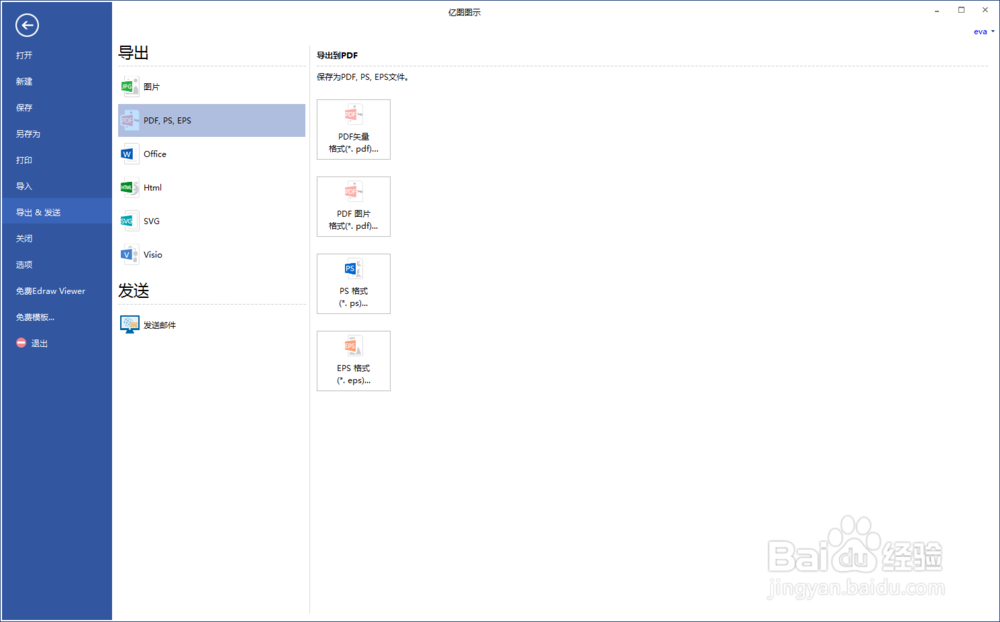Select 新建 in the sidebar

(x=24, y=82)
